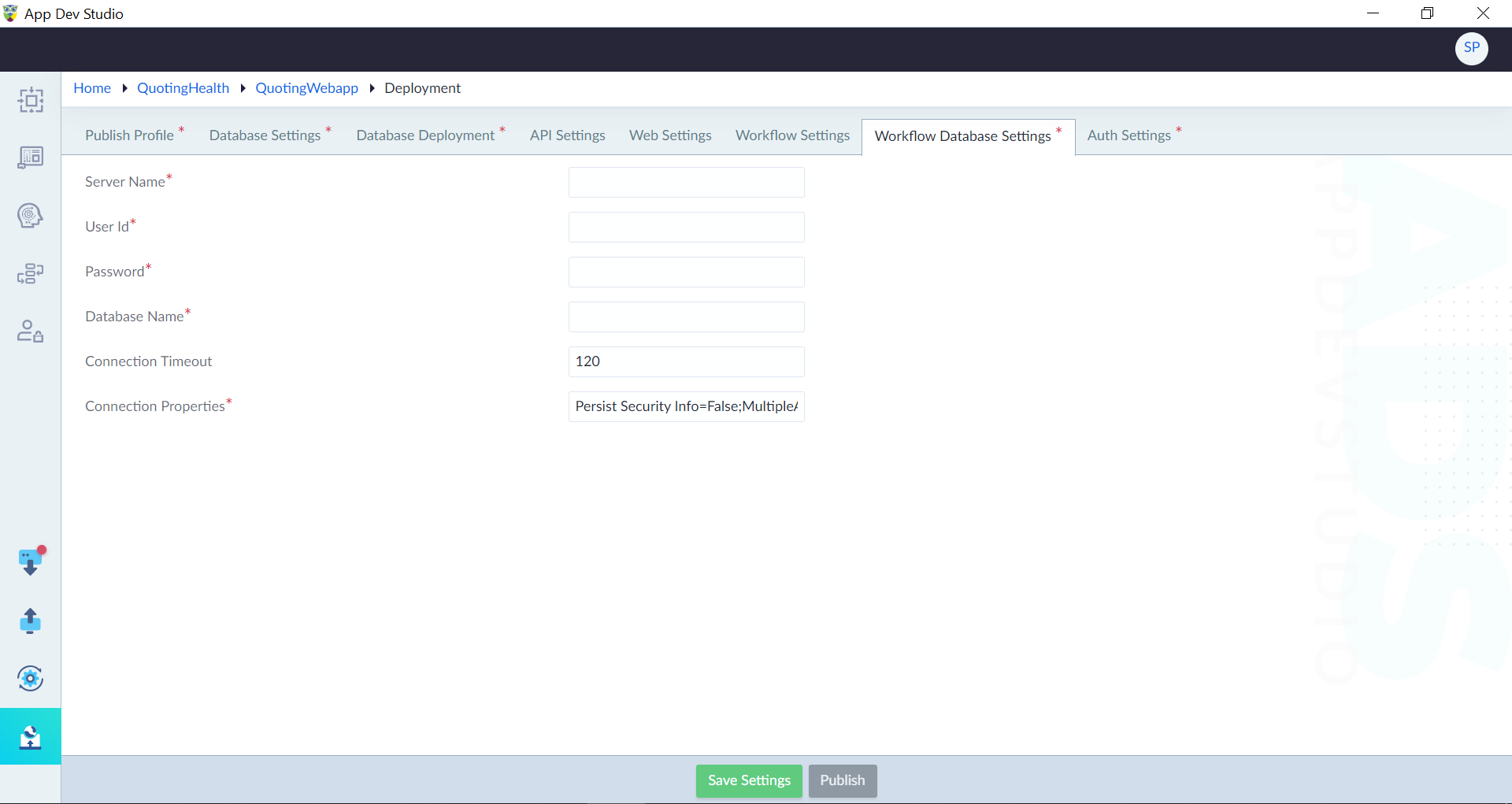
Task: Go to QuotingHealth breadcrumb link
Action: 183,88
